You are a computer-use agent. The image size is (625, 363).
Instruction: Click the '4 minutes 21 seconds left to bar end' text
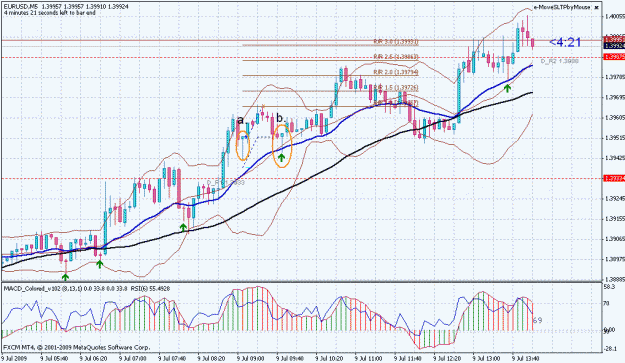click(x=49, y=13)
